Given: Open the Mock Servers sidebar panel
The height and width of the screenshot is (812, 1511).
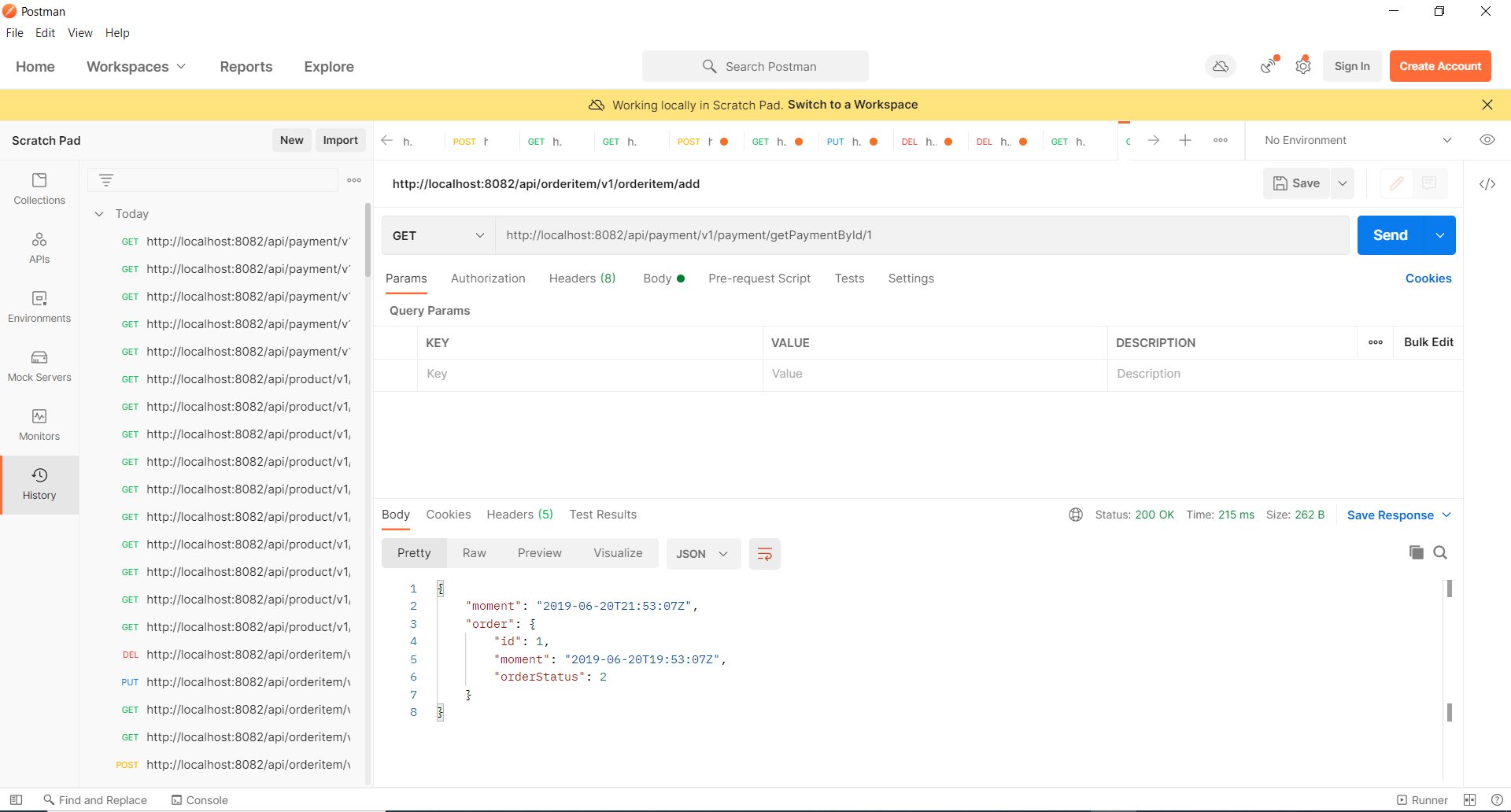Looking at the screenshot, I should (39, 366).
